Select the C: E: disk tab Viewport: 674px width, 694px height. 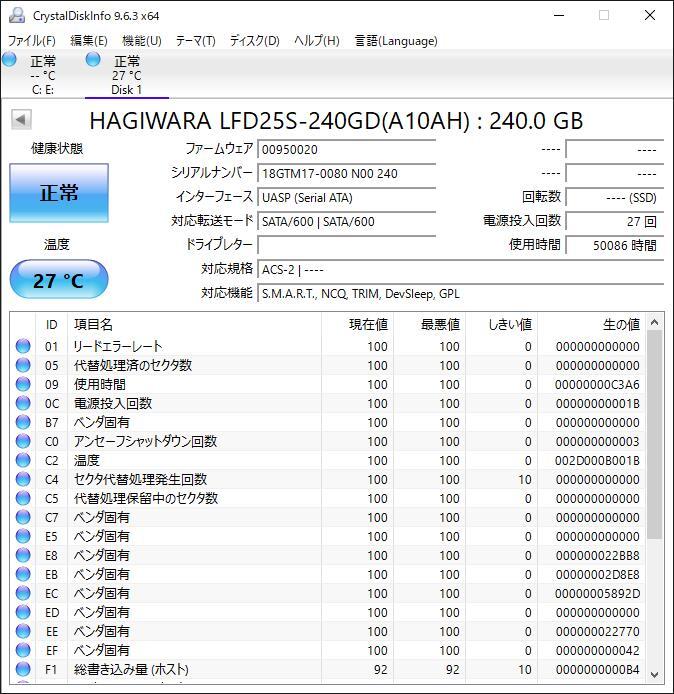click(42, 74)
